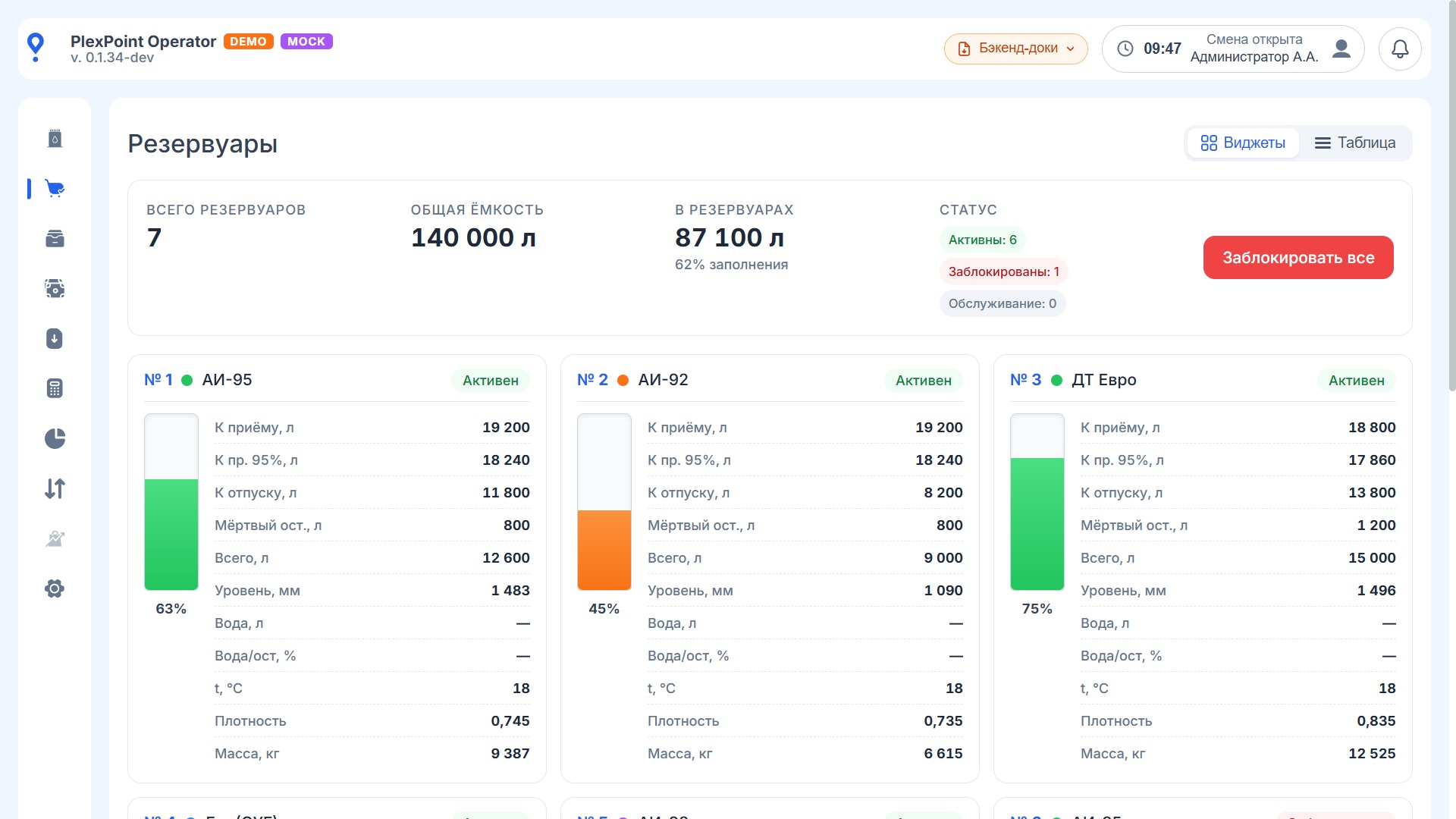This screenshot has height=819, width=1456.
Task: Click the 63% fill gauge of tank 1
Action: coord(171,502)
